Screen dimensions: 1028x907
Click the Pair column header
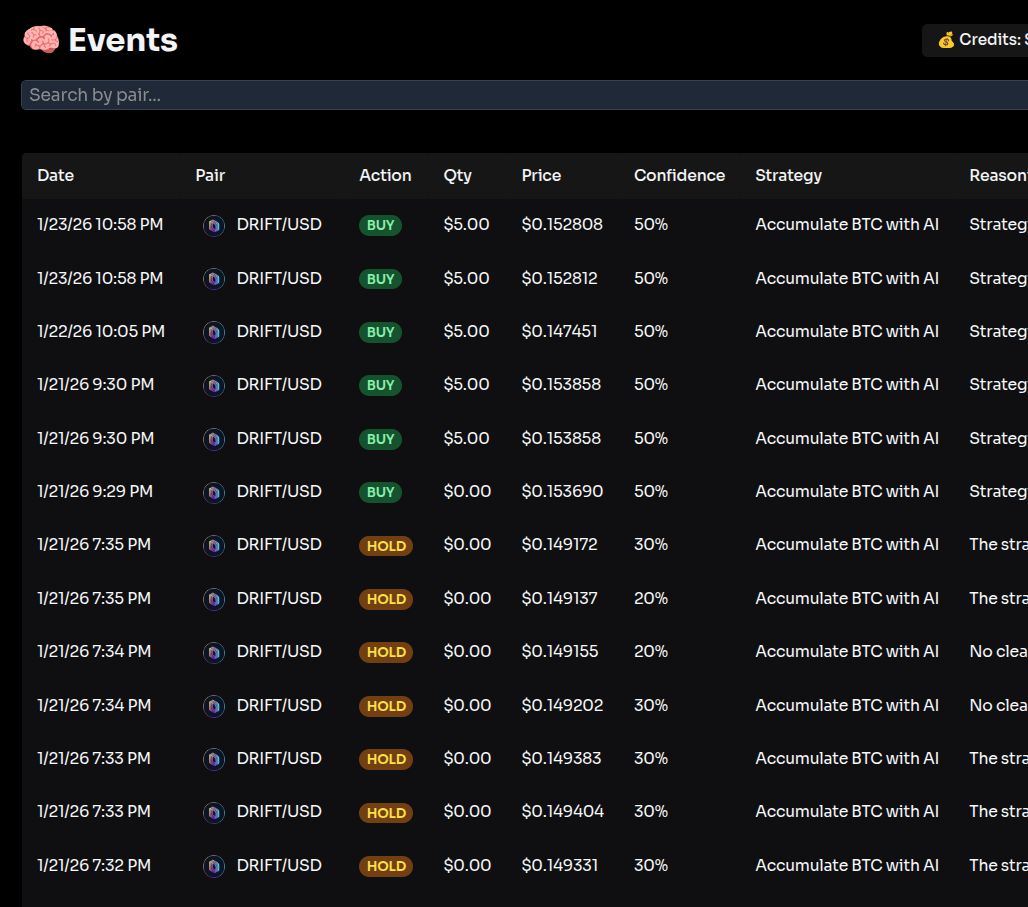[210, 175]
